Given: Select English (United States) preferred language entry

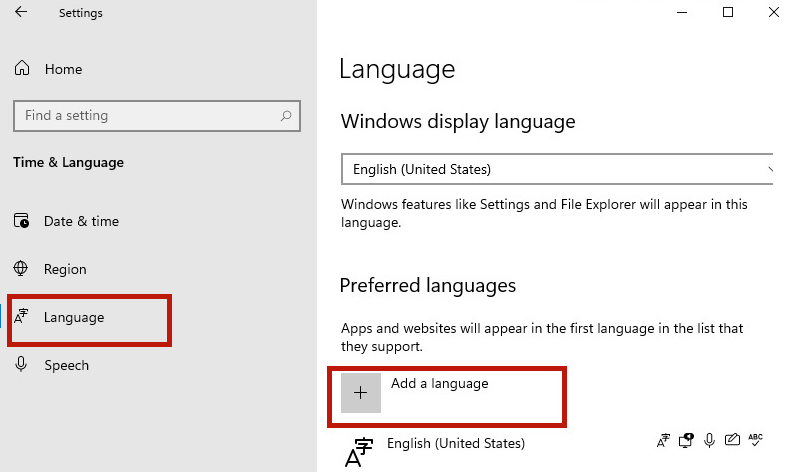Looking at the screenshot, I should (455, 443).
